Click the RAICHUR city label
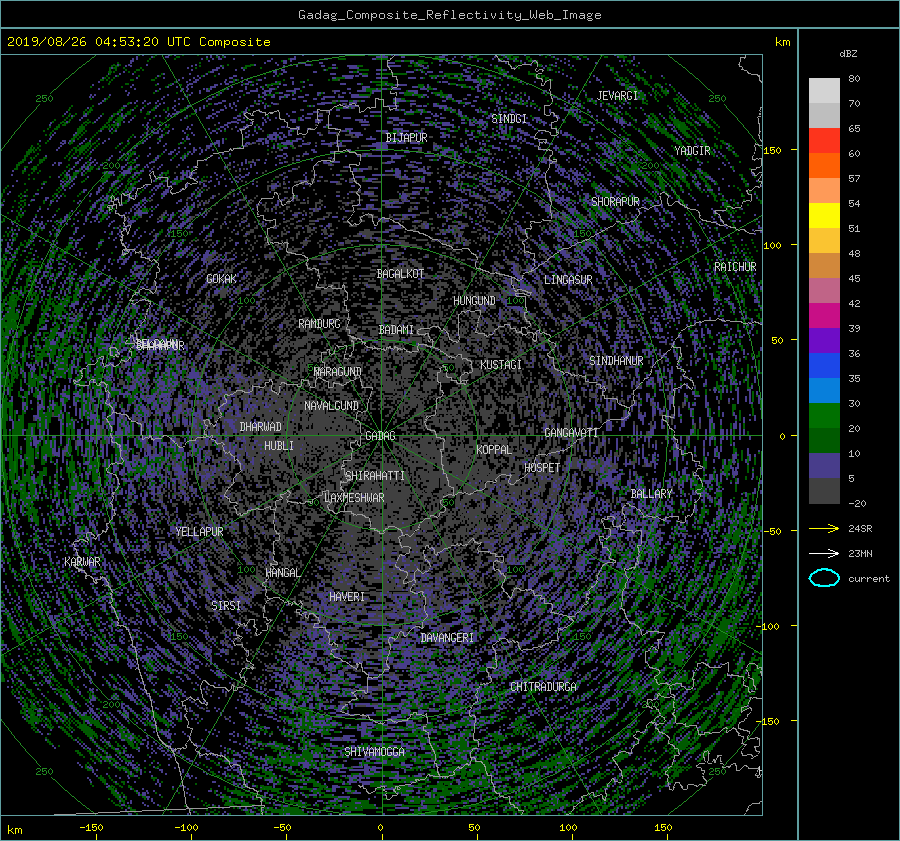Image resolution: width=900 pixels, height=841 pixels. pos(735,267)
